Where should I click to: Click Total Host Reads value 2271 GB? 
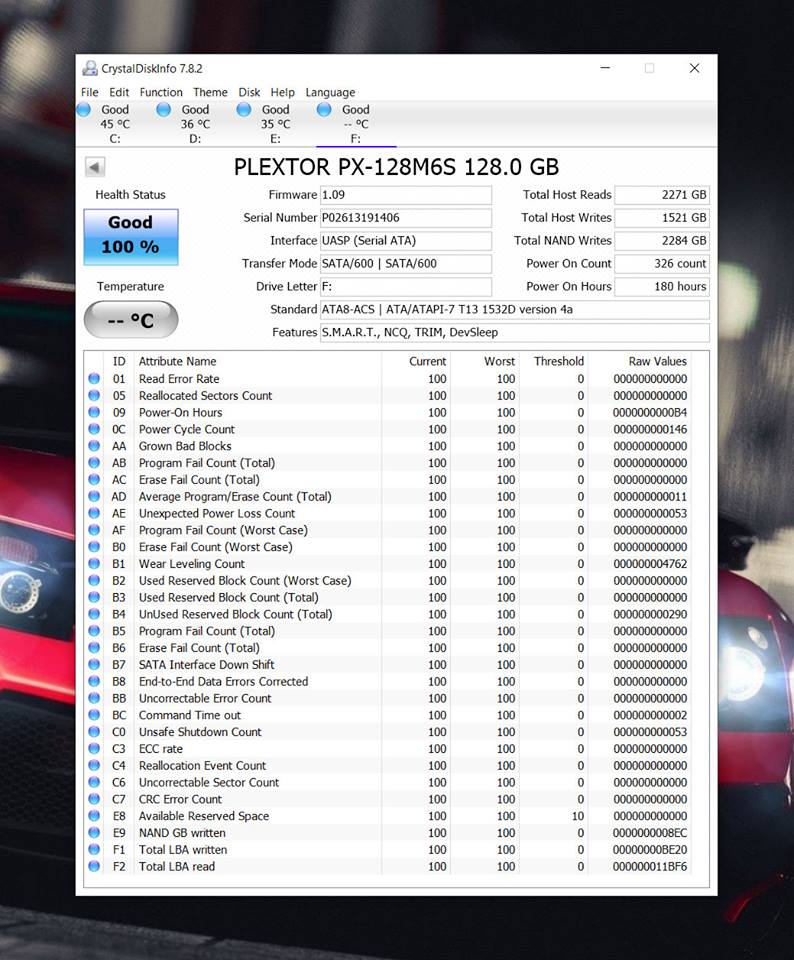coord(662,195)
